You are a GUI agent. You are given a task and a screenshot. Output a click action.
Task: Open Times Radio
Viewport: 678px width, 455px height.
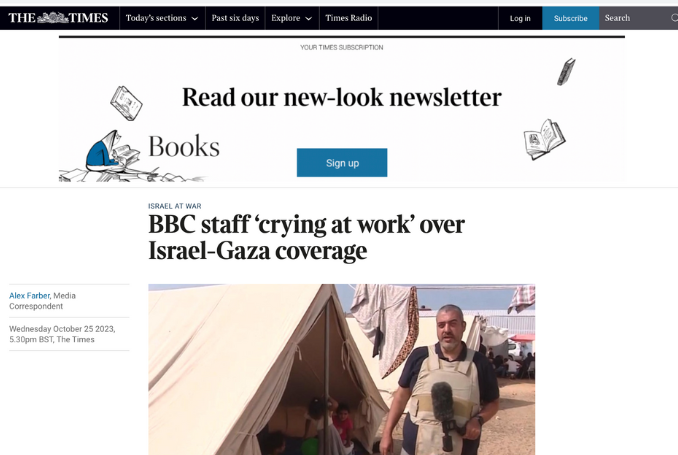[x=349, y=18]
